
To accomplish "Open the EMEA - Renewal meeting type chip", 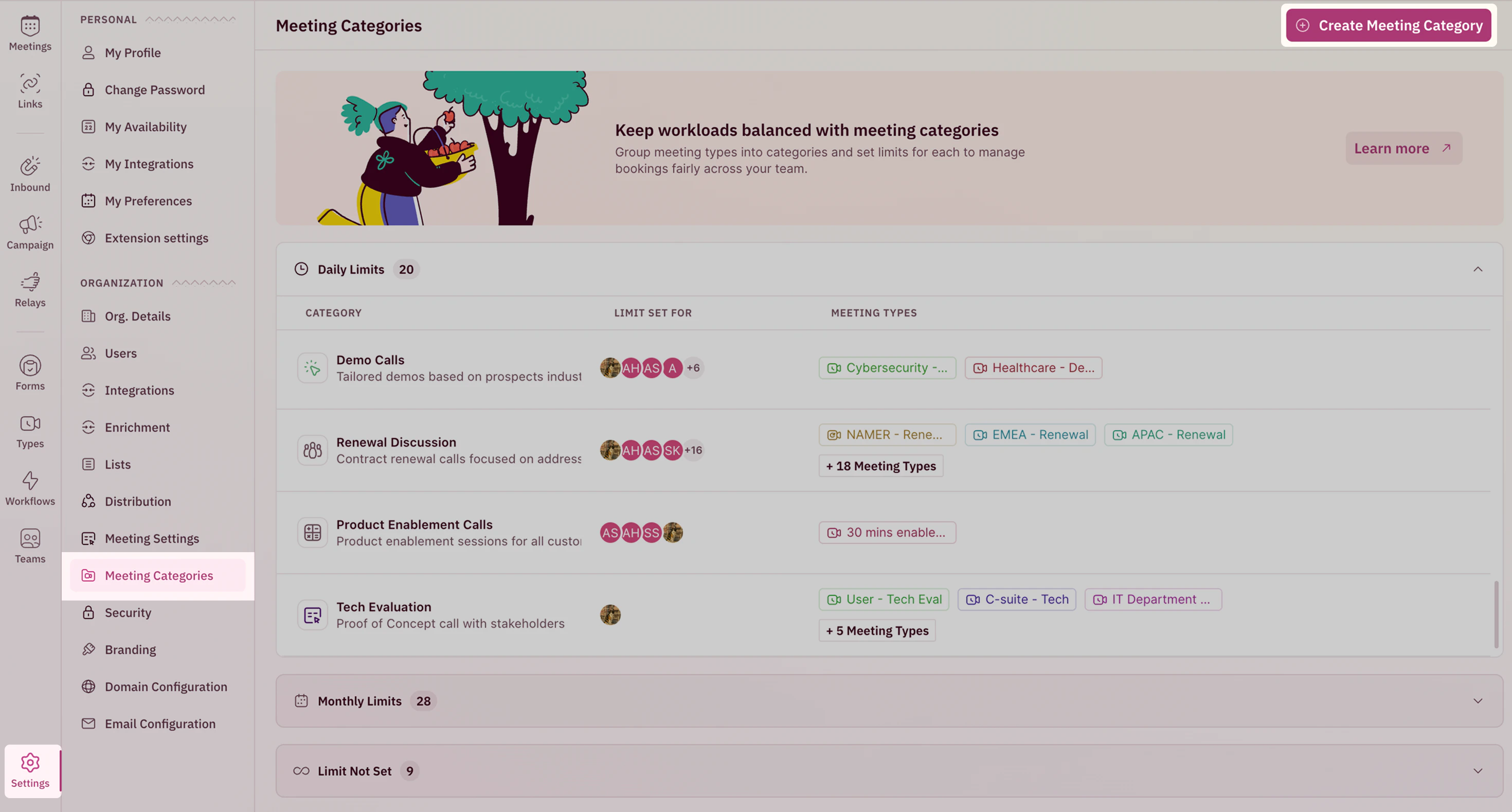I will pos(1030,434).
